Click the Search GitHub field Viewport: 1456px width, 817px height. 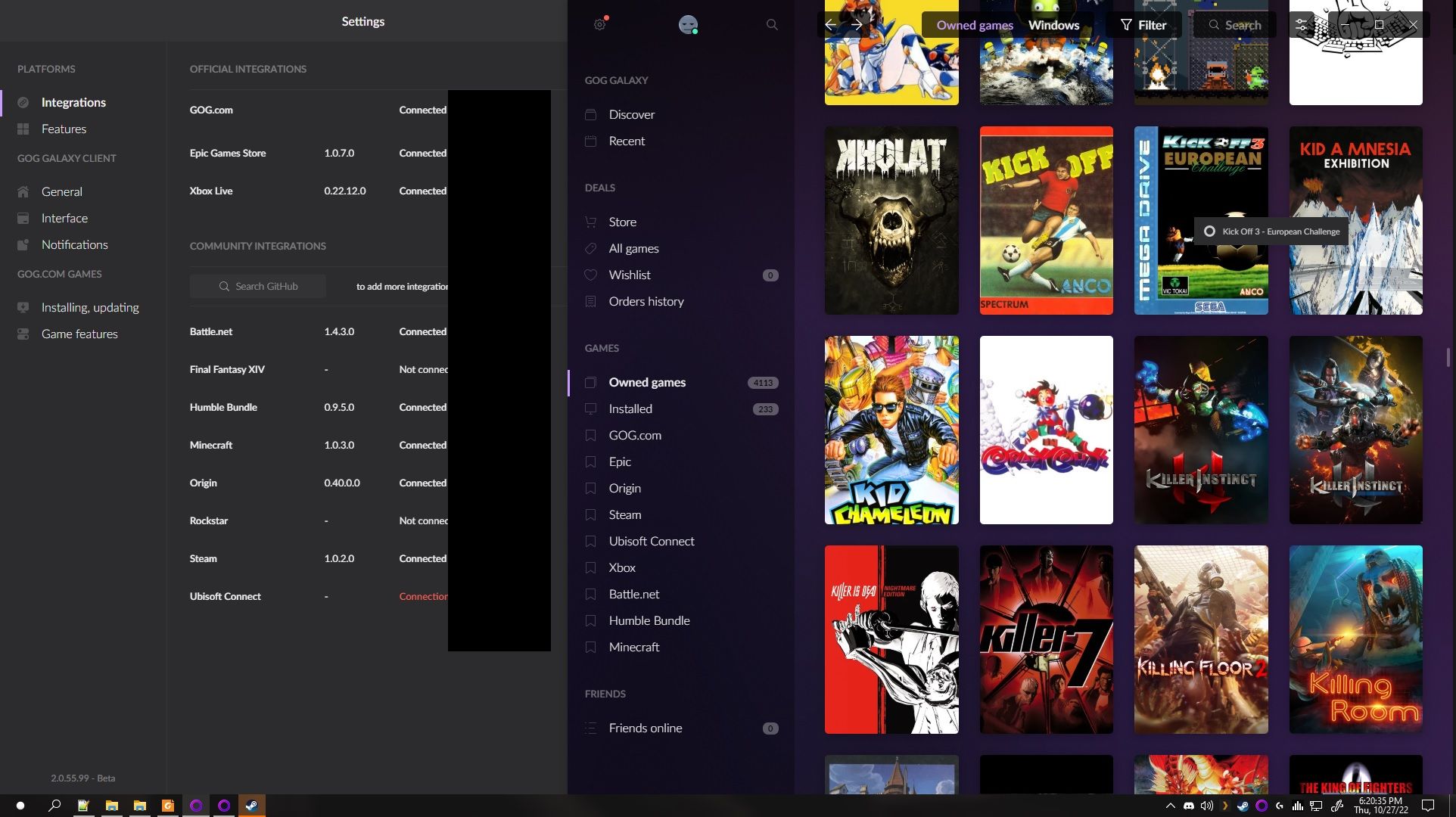click(x=258, y=286)
